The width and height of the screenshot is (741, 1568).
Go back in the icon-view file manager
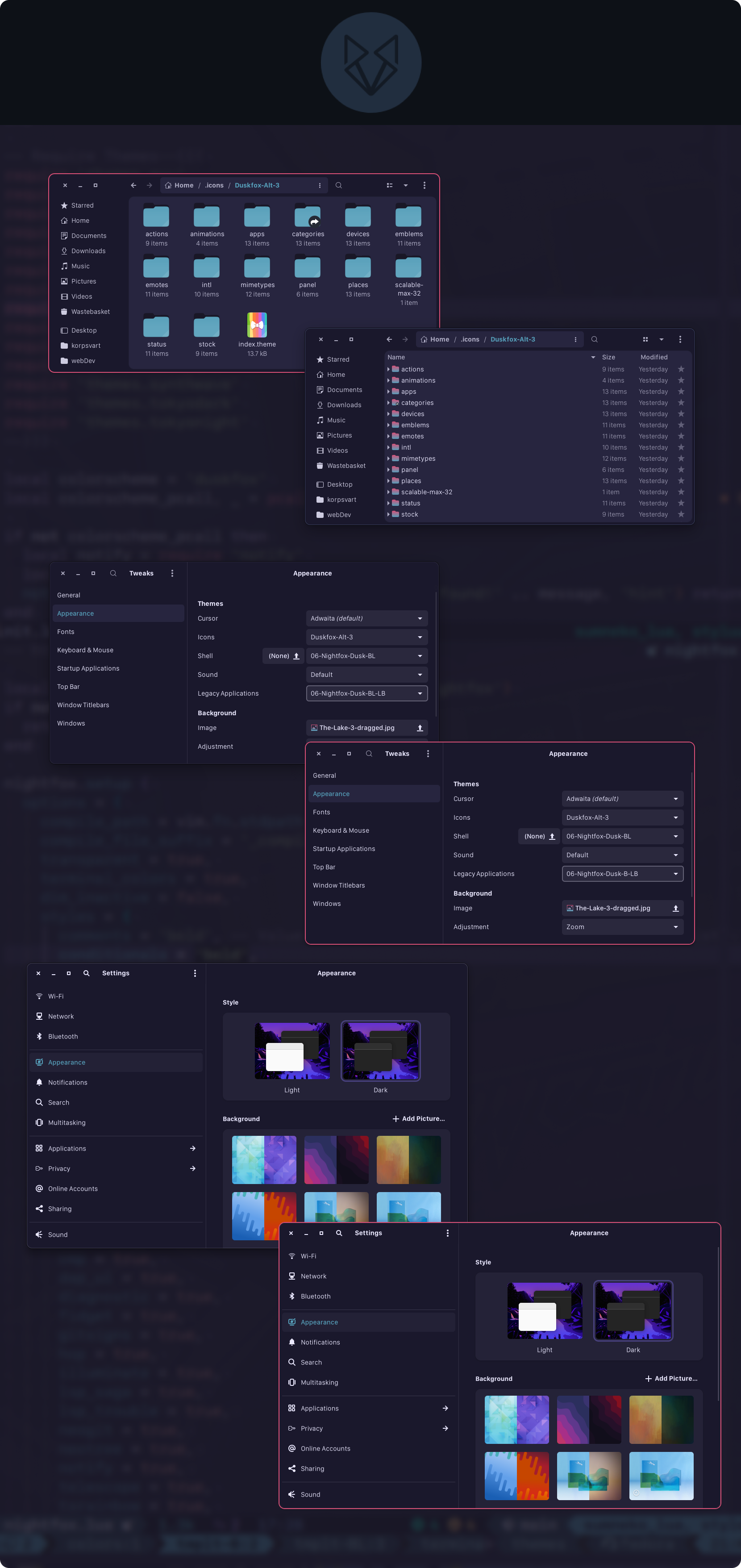tap(133, 186)
